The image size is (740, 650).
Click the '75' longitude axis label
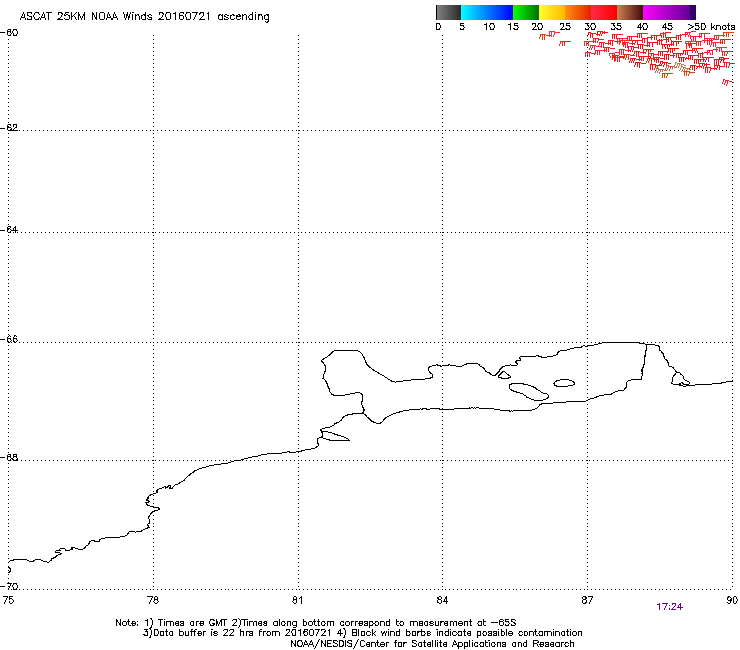point(8,600)
